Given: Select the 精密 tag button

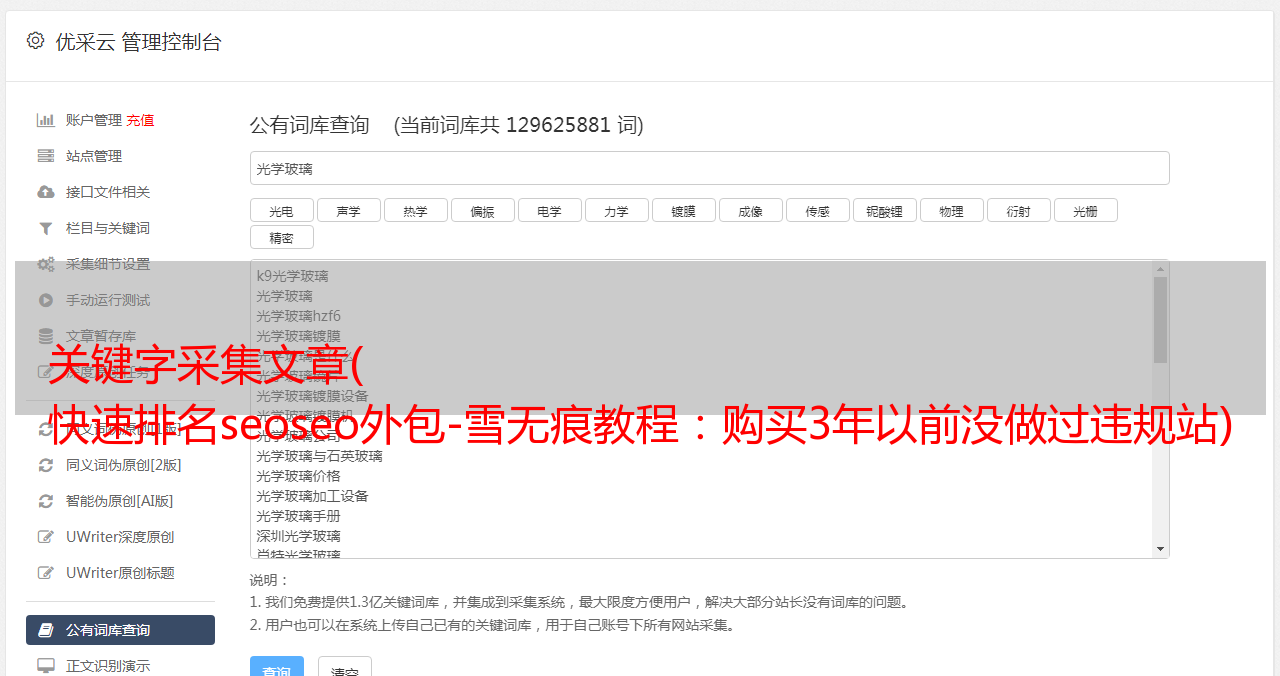Looking at the screenshot, I should click(x=281, y=237).
